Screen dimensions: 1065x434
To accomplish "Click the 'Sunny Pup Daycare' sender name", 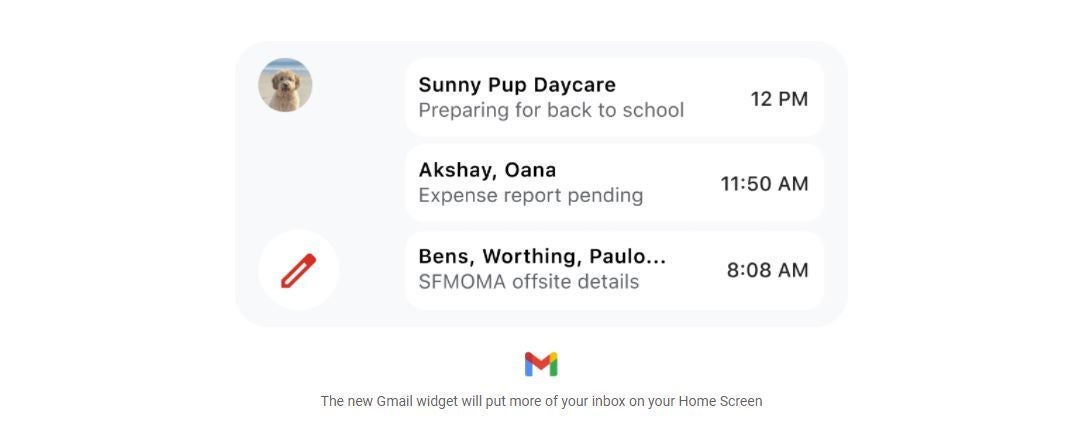I will (516, 85).
